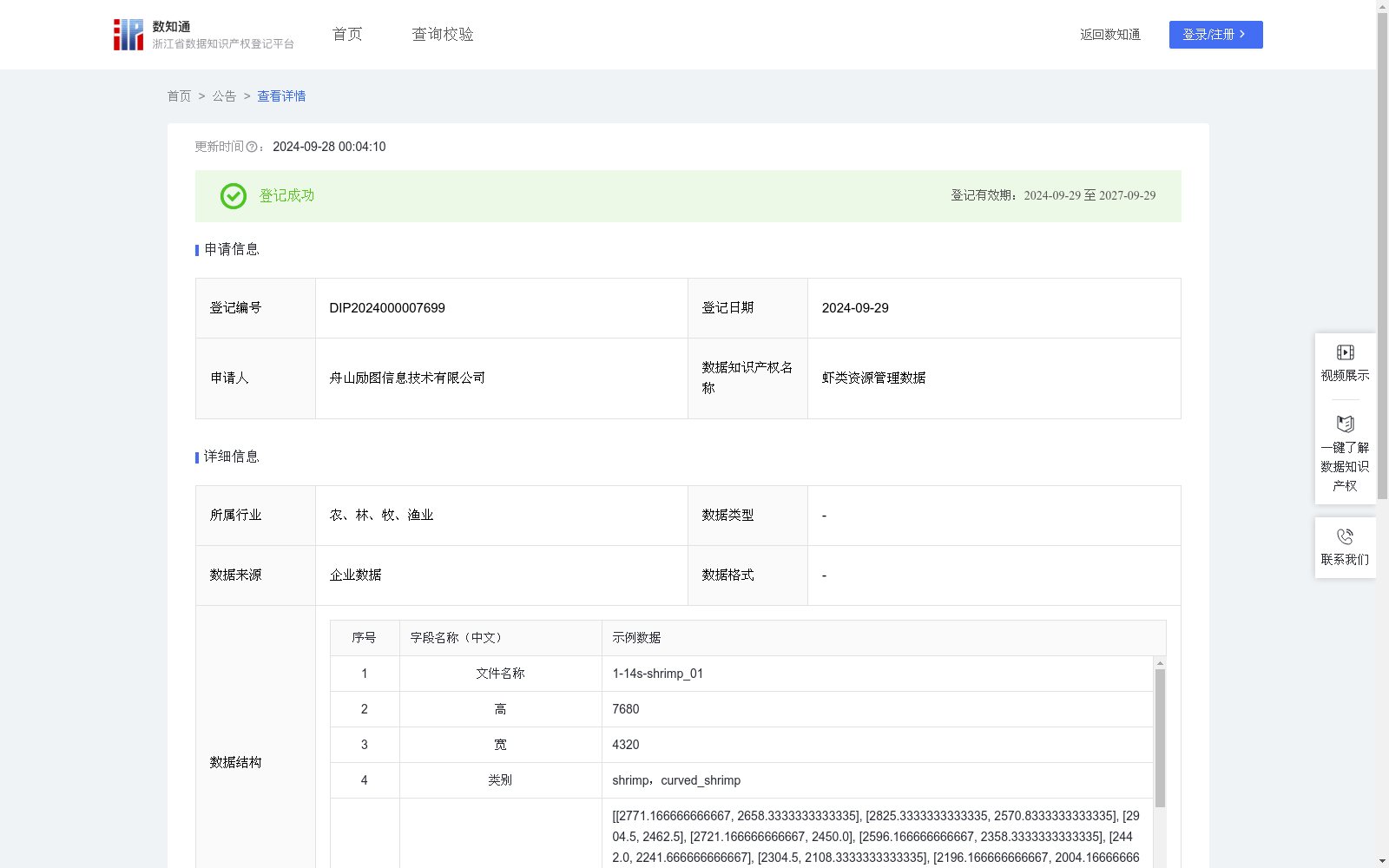Click the 登记有效期 date range text
The height and width of the screenshot is (868, 1389).
click(1053, 196)
